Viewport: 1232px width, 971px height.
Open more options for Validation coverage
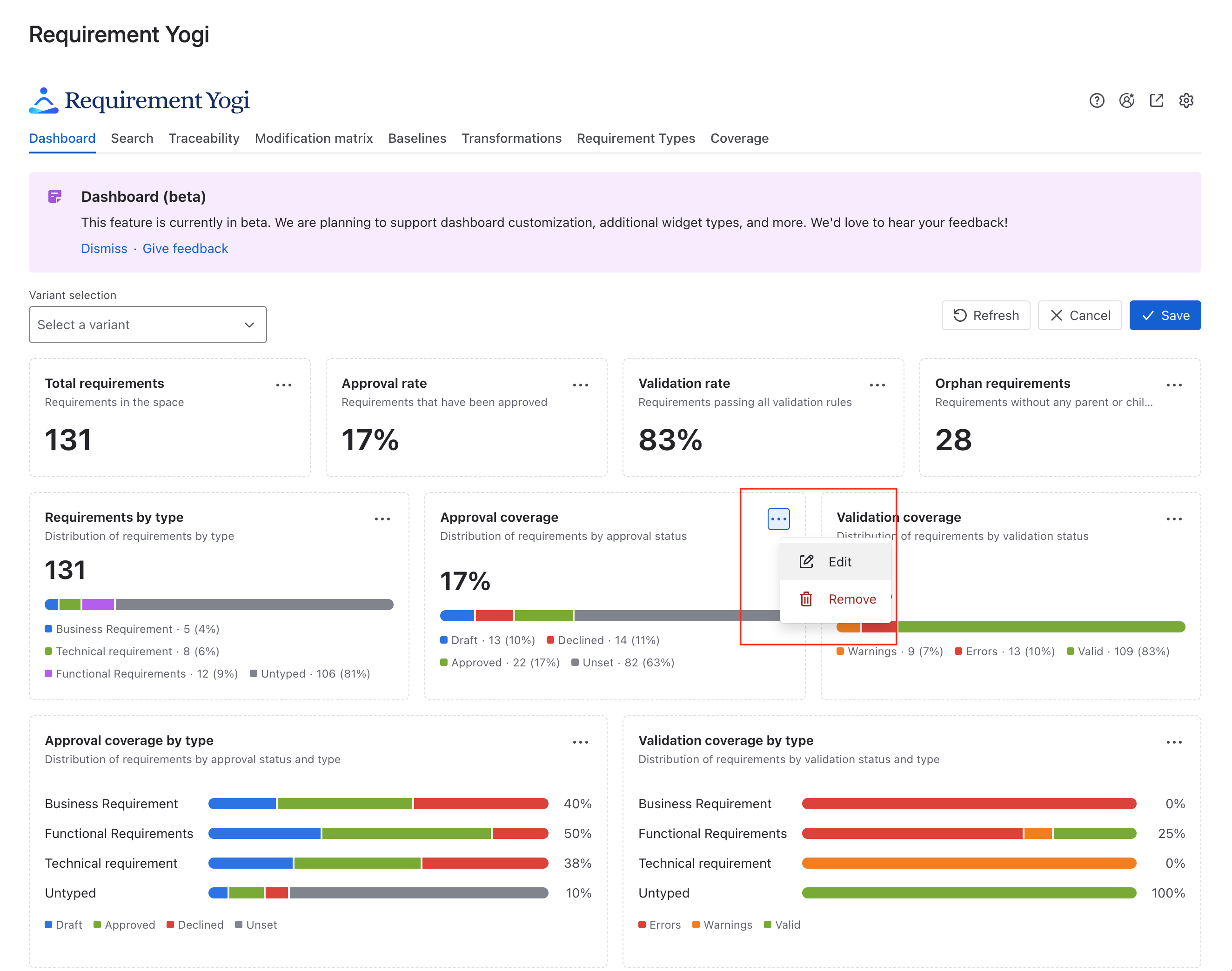pos(1175,519)
